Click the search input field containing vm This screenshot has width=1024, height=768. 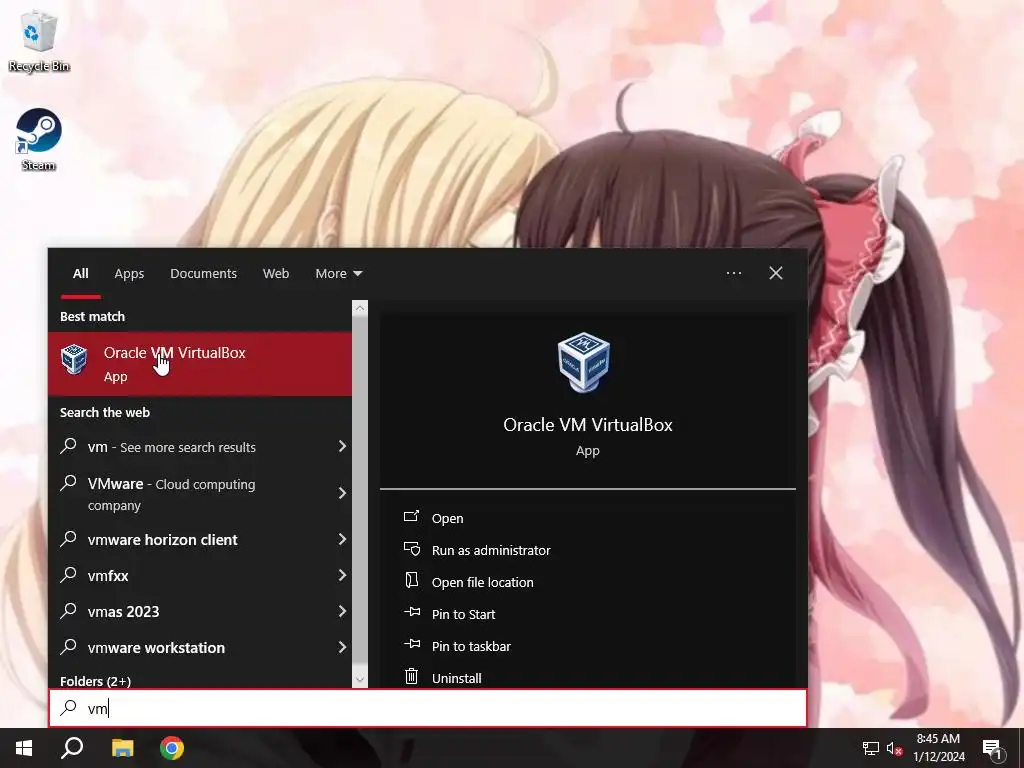[428, 708]
